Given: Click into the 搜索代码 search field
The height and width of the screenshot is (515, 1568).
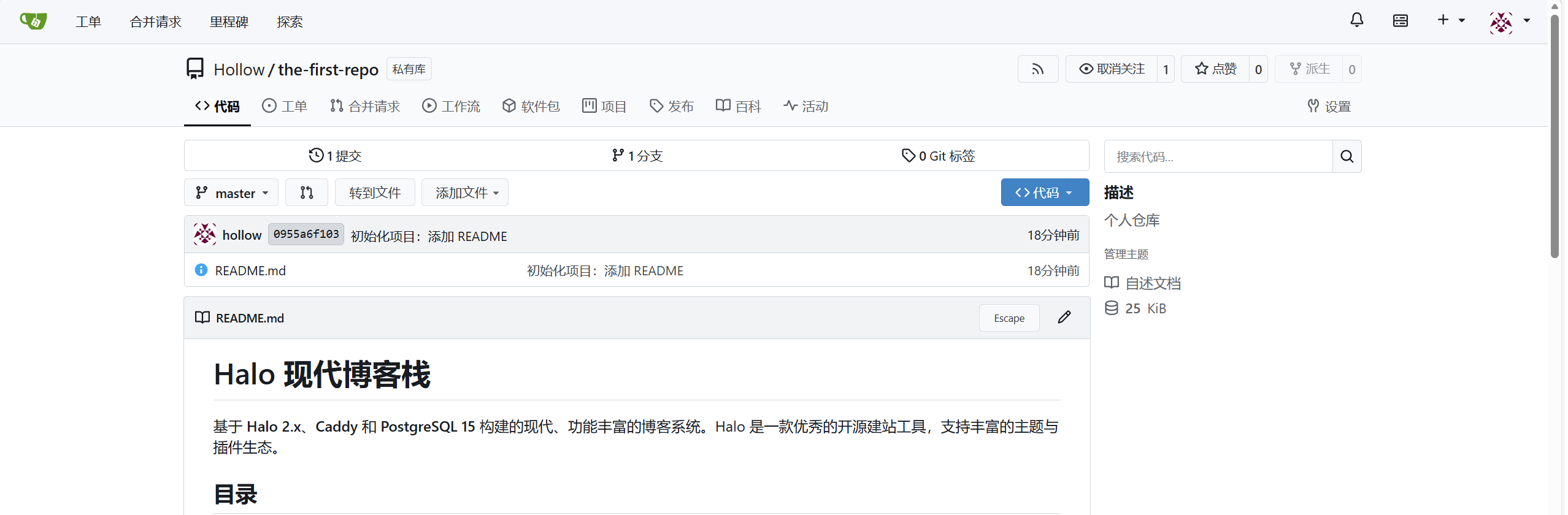Looking at the screenshot, I should tap(1218, 157).
